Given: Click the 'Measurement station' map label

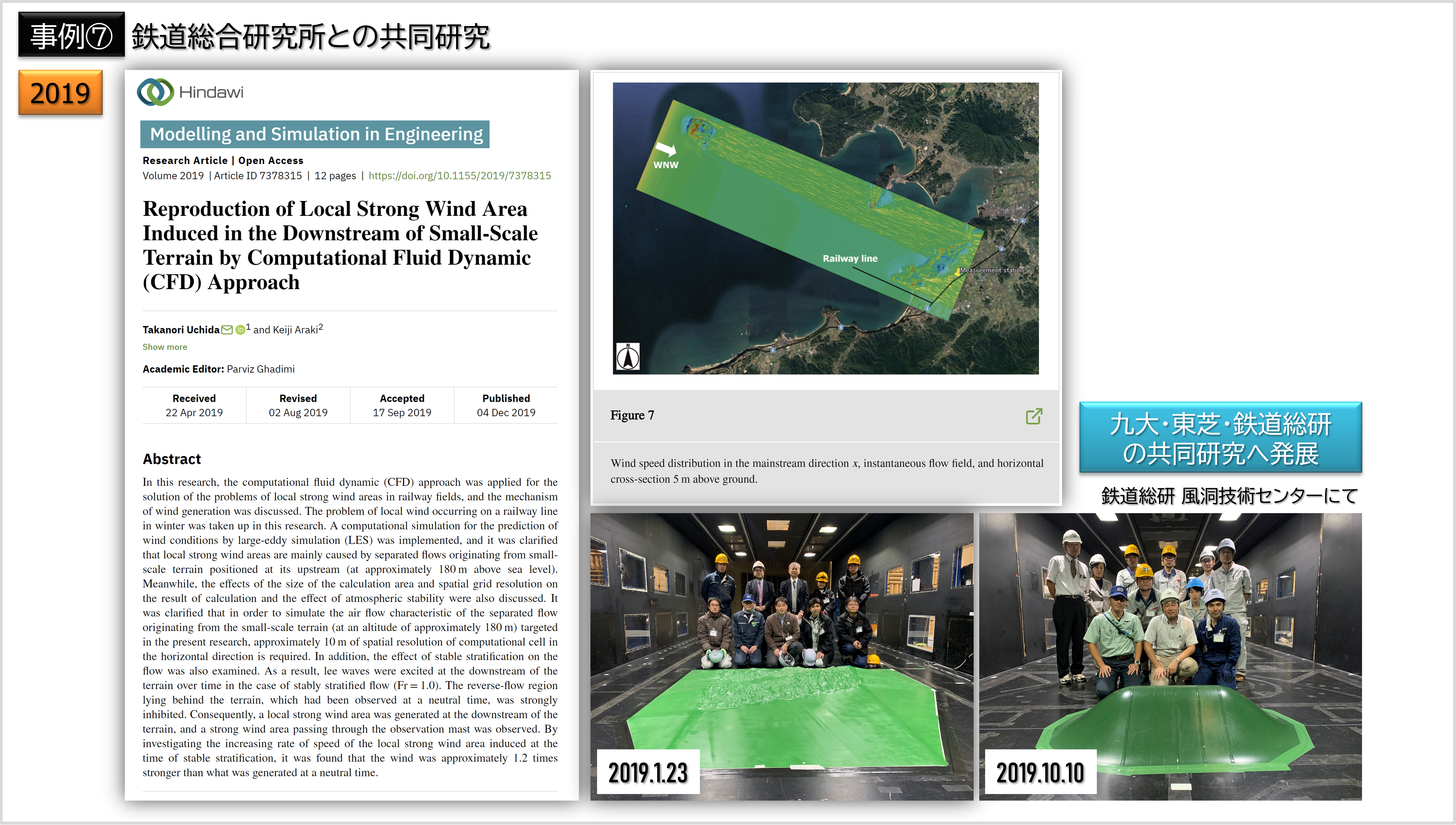Looking at the screenshot, I should tap(991, 270).
